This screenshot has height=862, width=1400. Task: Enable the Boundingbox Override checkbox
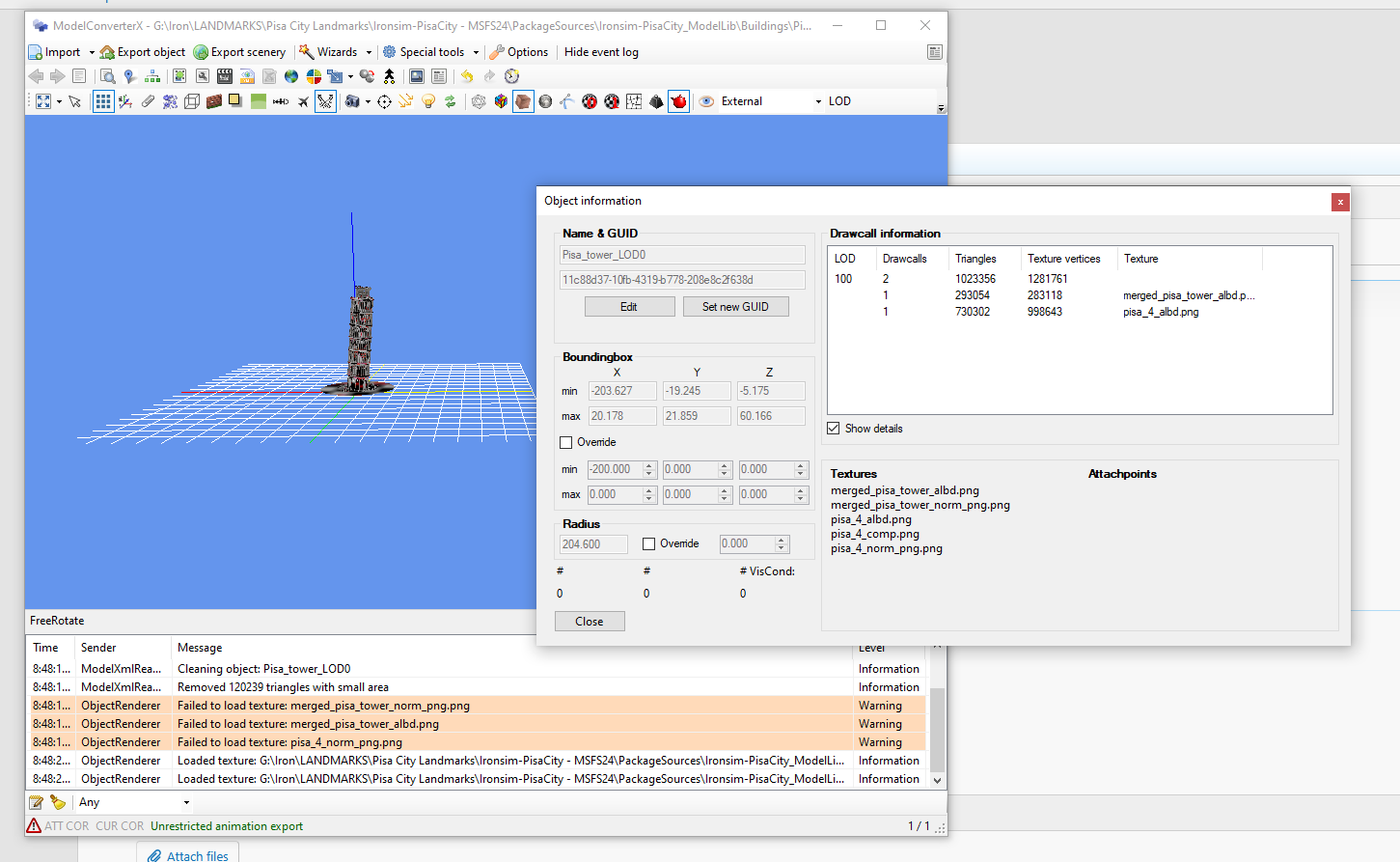566,442
